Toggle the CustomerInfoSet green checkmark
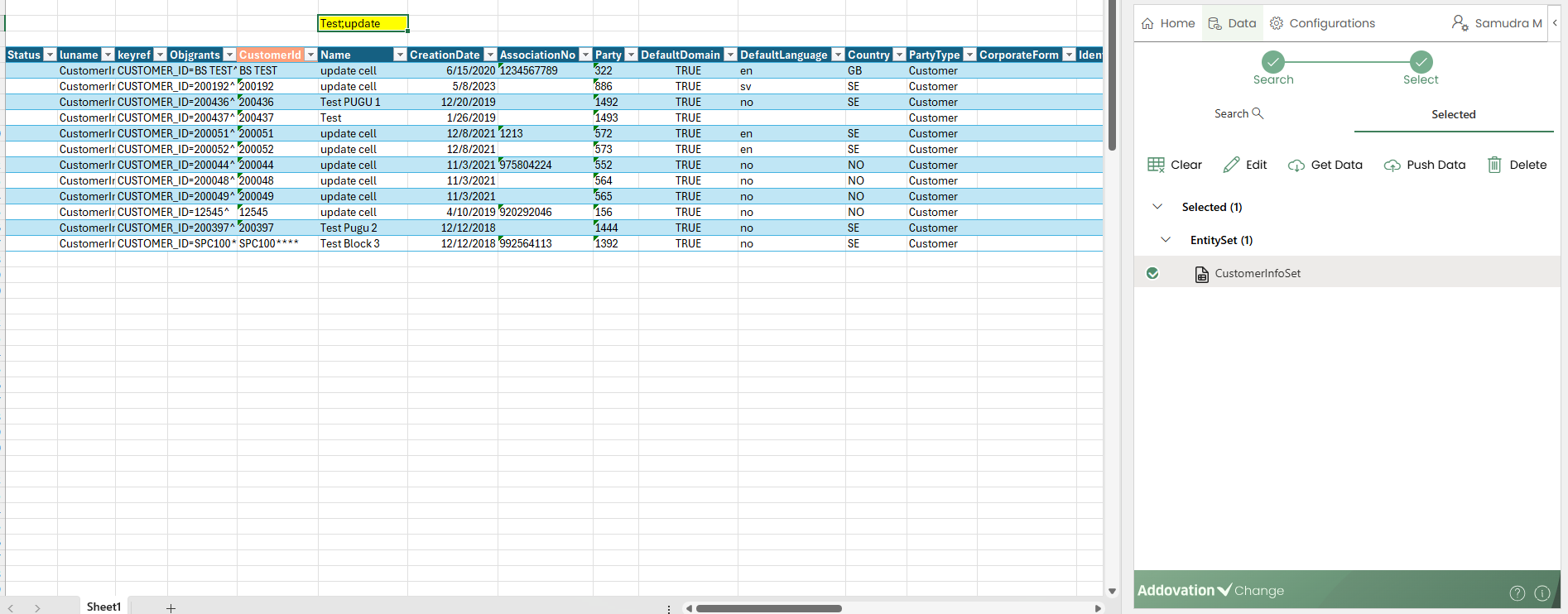Image resolution: width=1568 pixels, height=614 pixels. pyautogui.click(x=1152, y=273)
